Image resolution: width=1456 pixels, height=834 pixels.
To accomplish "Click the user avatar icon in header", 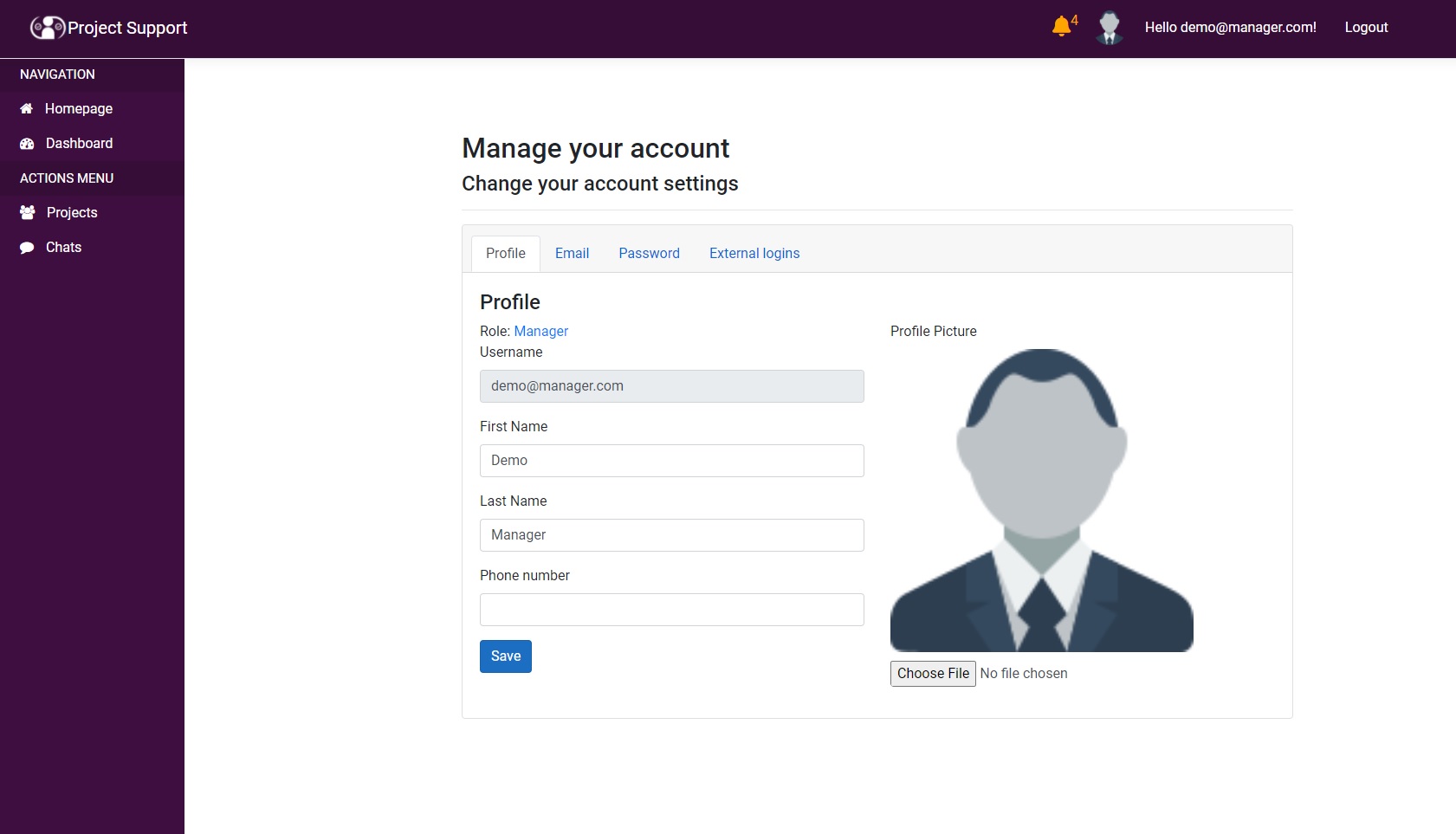I will point(1110,28).
